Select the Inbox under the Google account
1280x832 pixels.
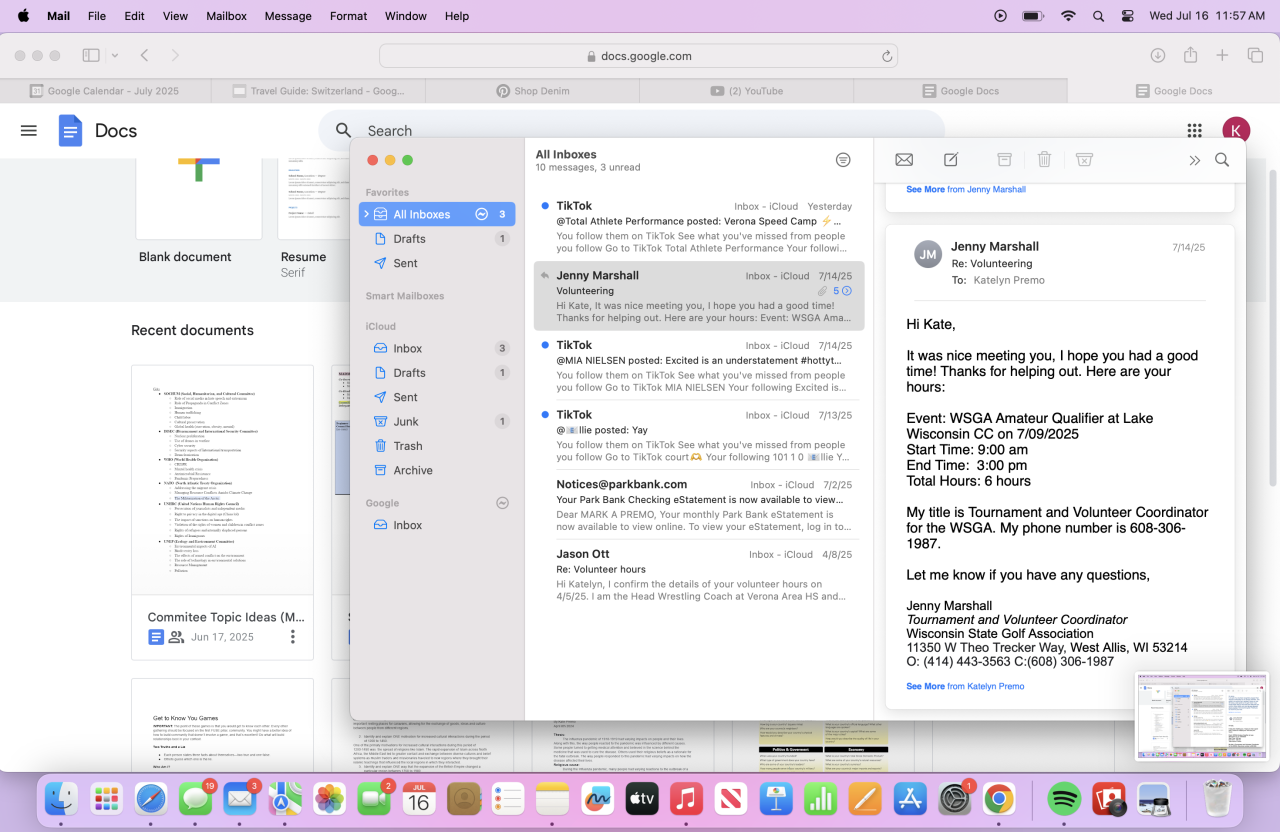437,525
